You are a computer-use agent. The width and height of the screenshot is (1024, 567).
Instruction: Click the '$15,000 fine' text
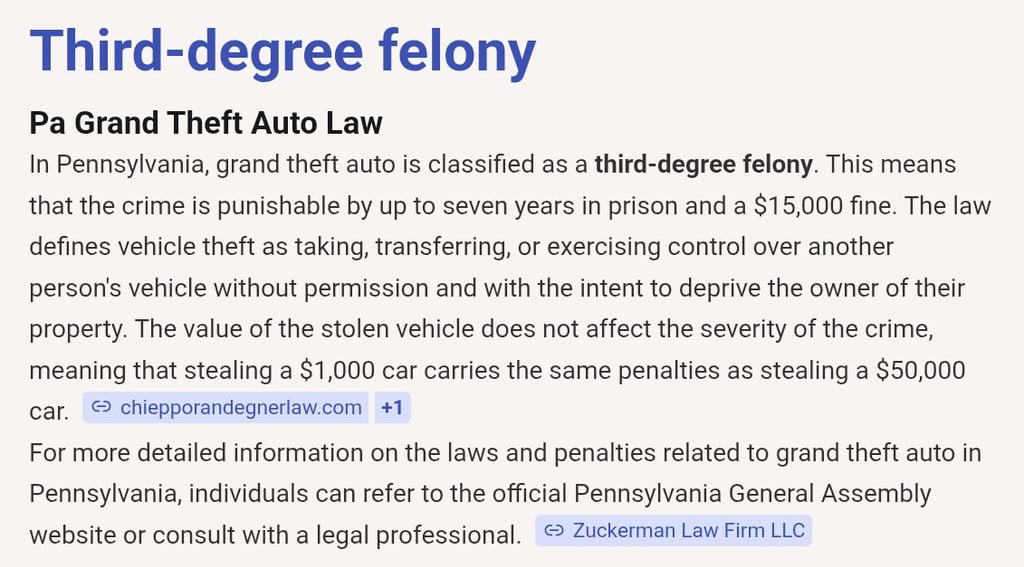point(816,206)
